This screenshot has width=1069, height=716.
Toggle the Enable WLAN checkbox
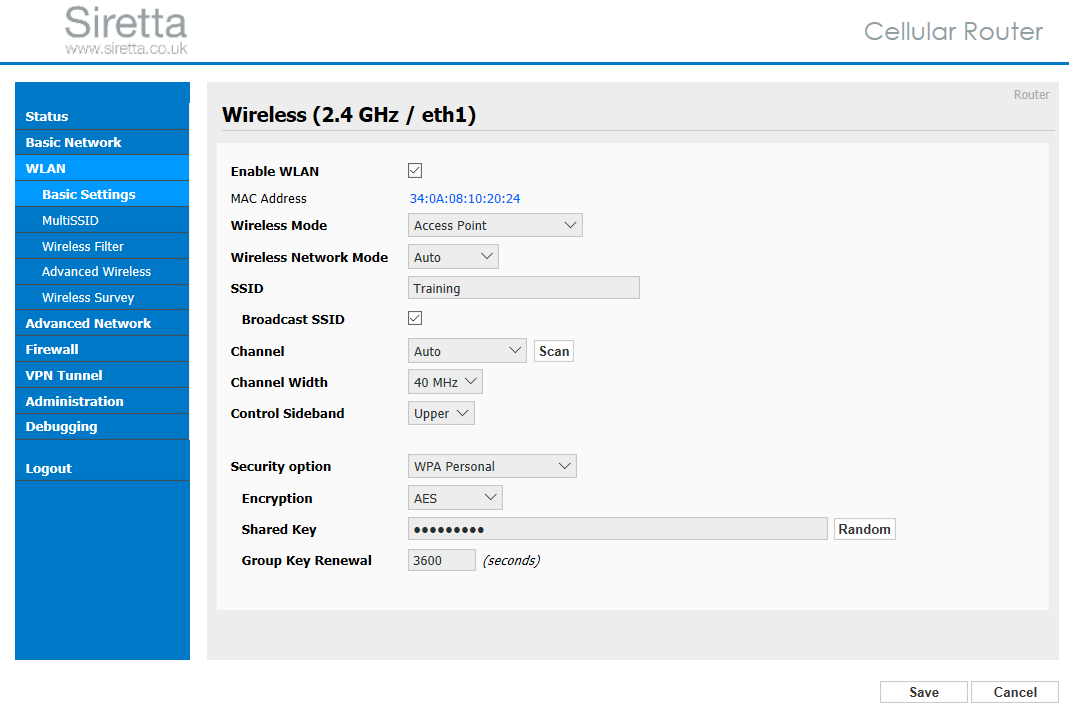[415, 170]
